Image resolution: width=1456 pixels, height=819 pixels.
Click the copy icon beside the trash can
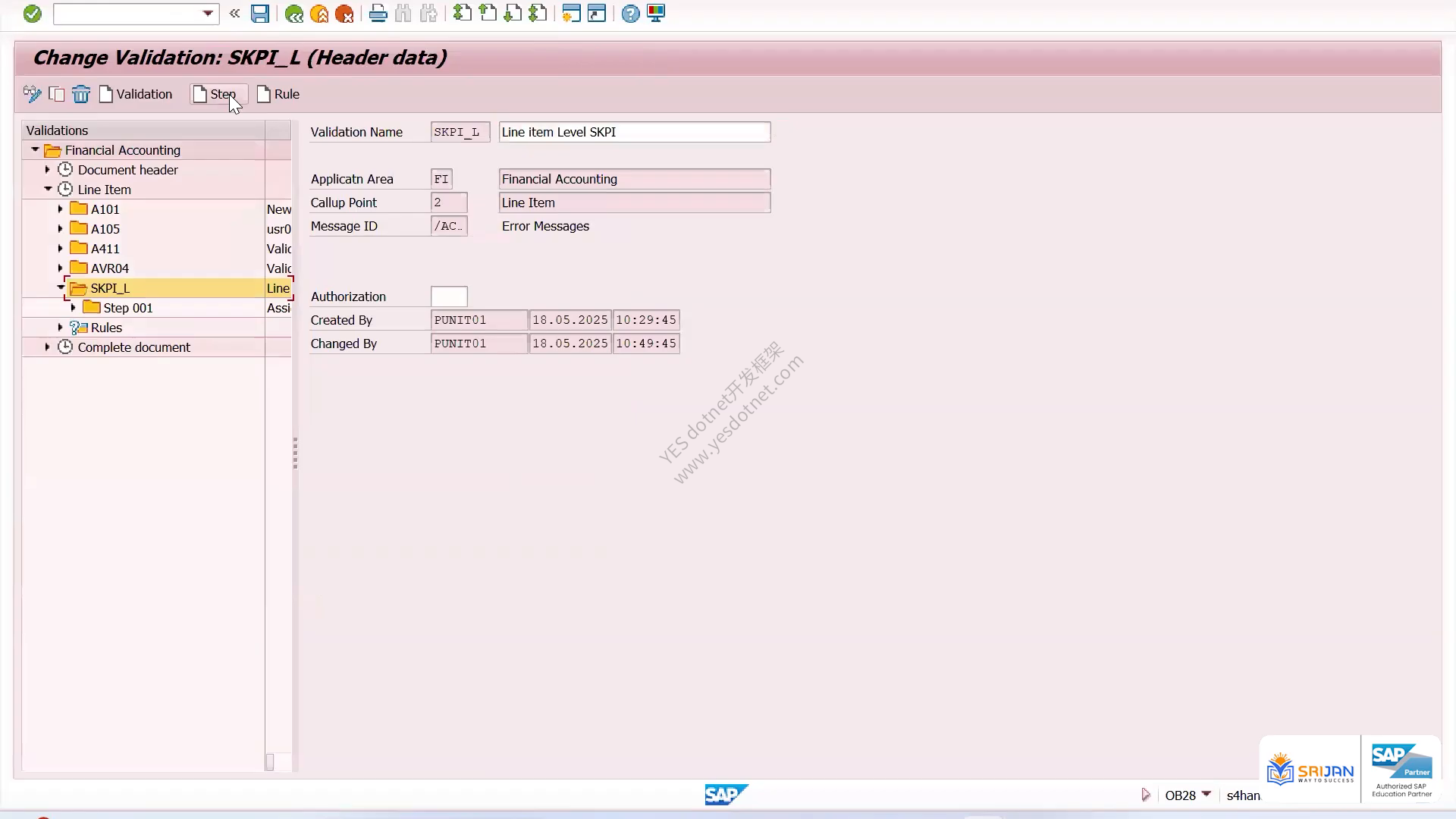[x=57, y=94]
